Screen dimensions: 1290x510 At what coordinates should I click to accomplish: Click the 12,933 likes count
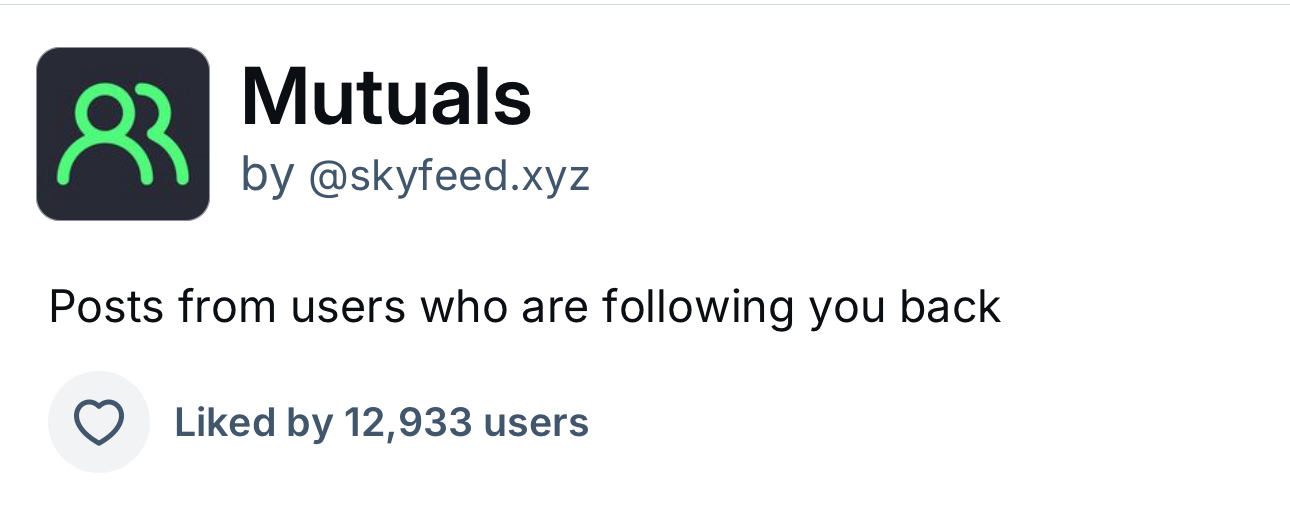[x=406, y=423]
